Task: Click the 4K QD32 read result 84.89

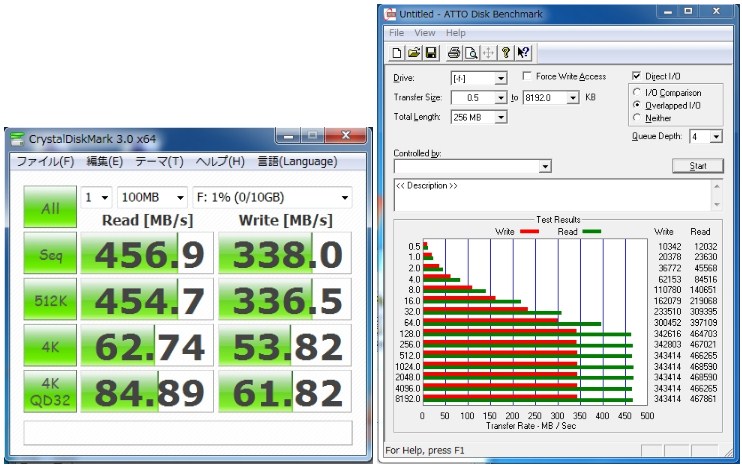Action: pyautogui.click(x=147, y=391)
